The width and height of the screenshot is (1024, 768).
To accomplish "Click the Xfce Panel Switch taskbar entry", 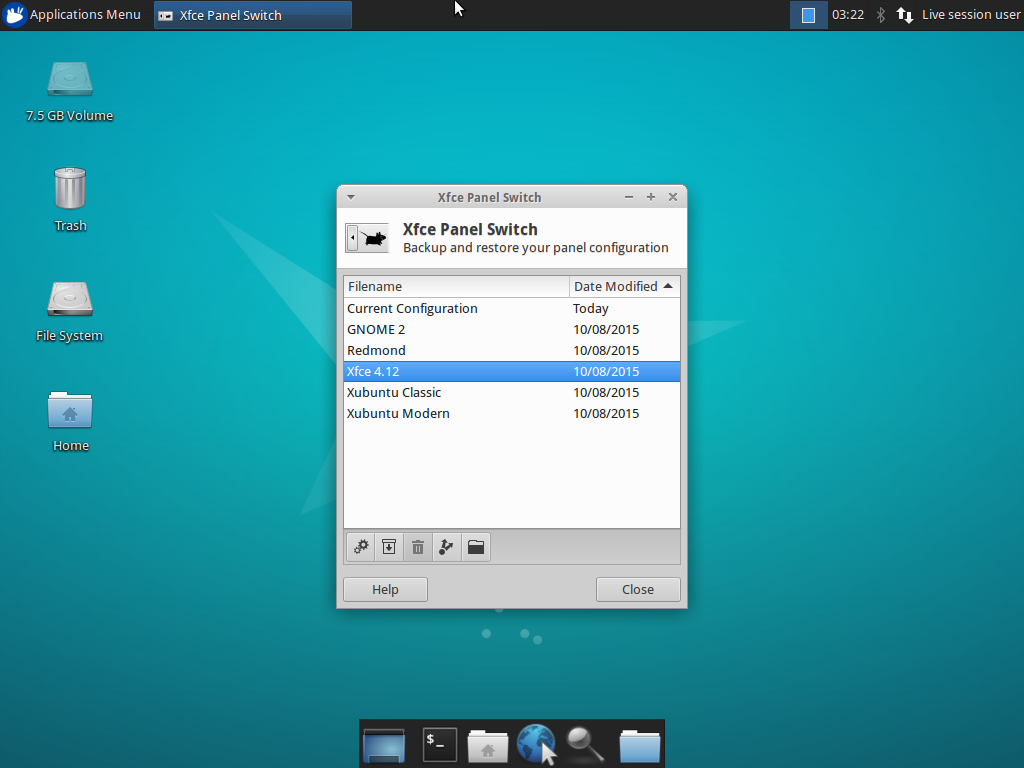I will point(252,14).
